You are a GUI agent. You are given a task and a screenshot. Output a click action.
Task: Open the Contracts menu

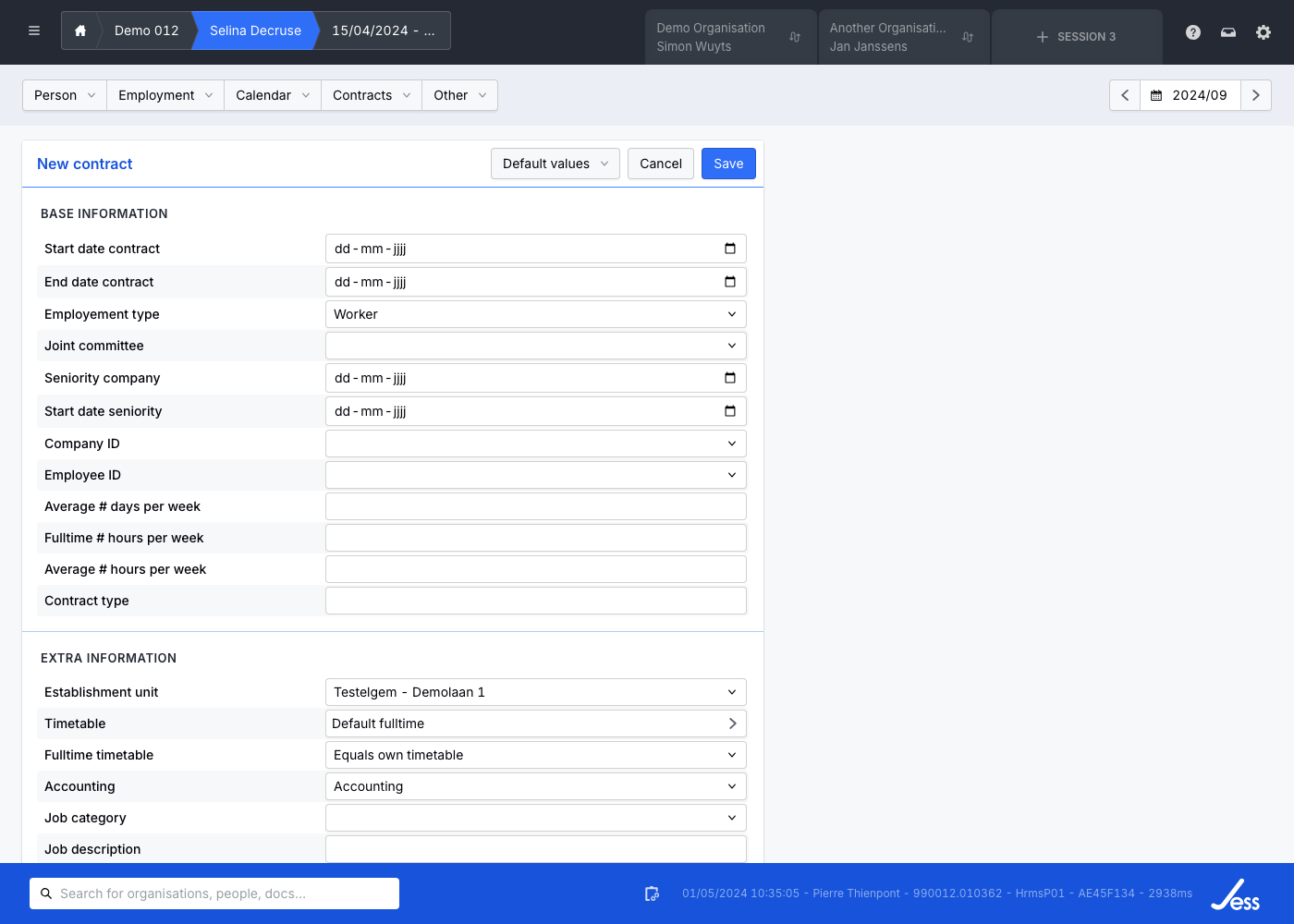(371, 95)
